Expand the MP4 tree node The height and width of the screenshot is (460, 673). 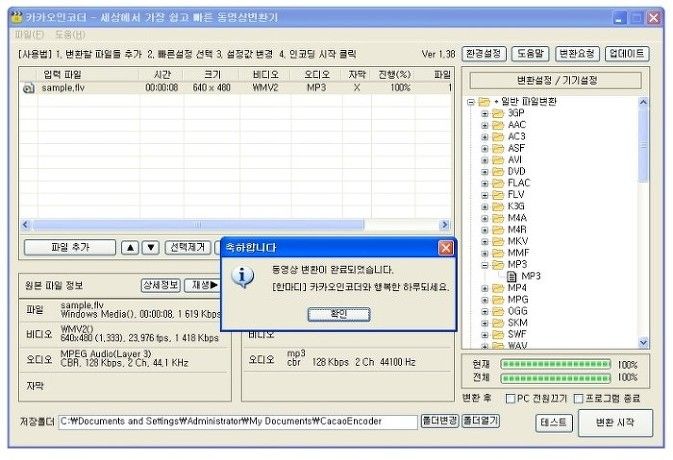485,288
